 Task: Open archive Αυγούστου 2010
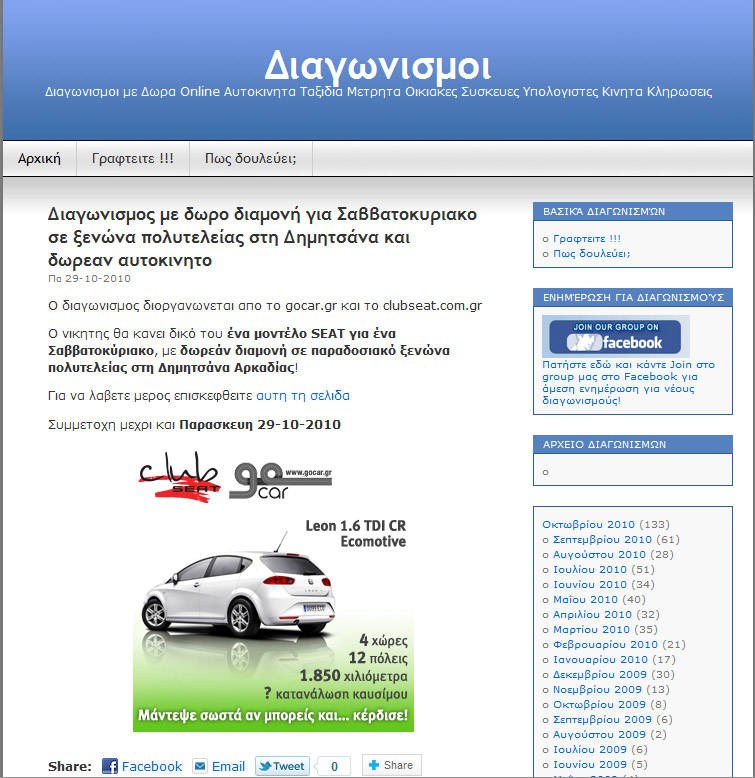pos(599,554)
